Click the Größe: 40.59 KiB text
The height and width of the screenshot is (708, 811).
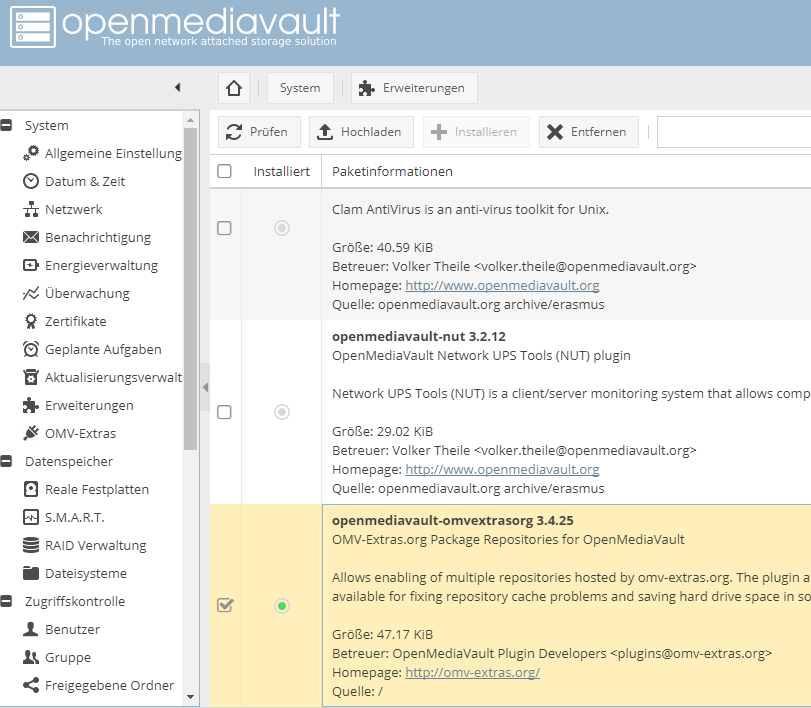382,248
